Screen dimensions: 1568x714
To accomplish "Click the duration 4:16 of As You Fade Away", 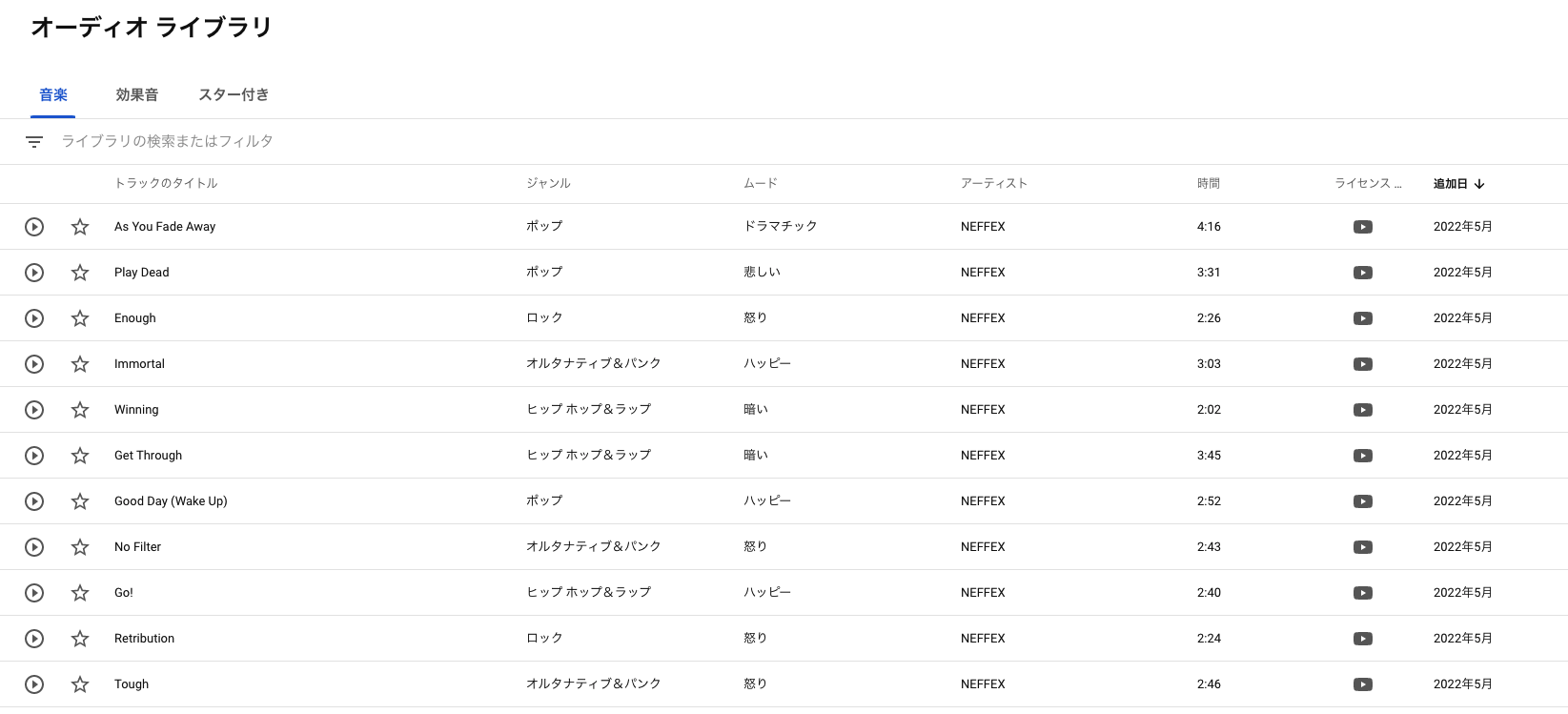I will pyautogui.click(x=1209, y=227).
